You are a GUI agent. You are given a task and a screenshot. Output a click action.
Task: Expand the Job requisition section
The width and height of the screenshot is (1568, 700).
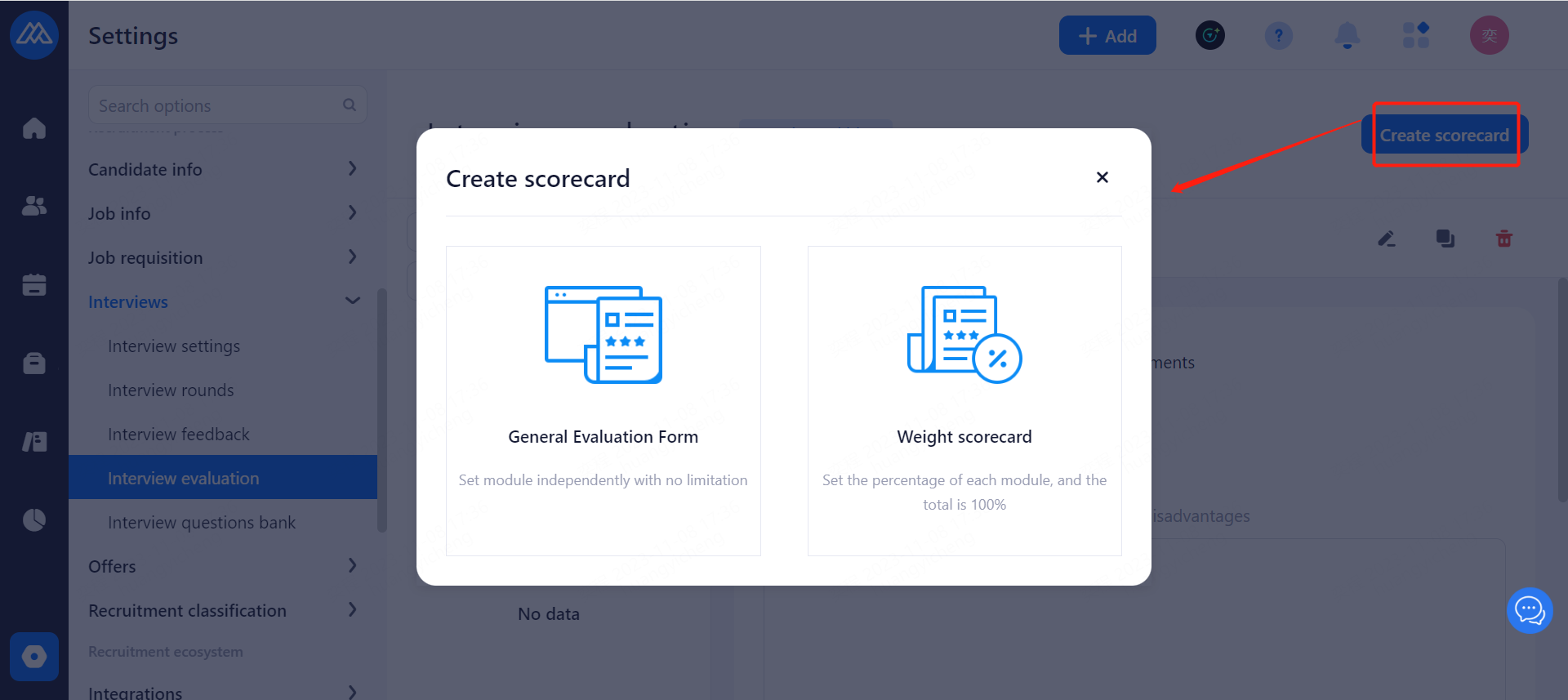click(x=222, y=257)
